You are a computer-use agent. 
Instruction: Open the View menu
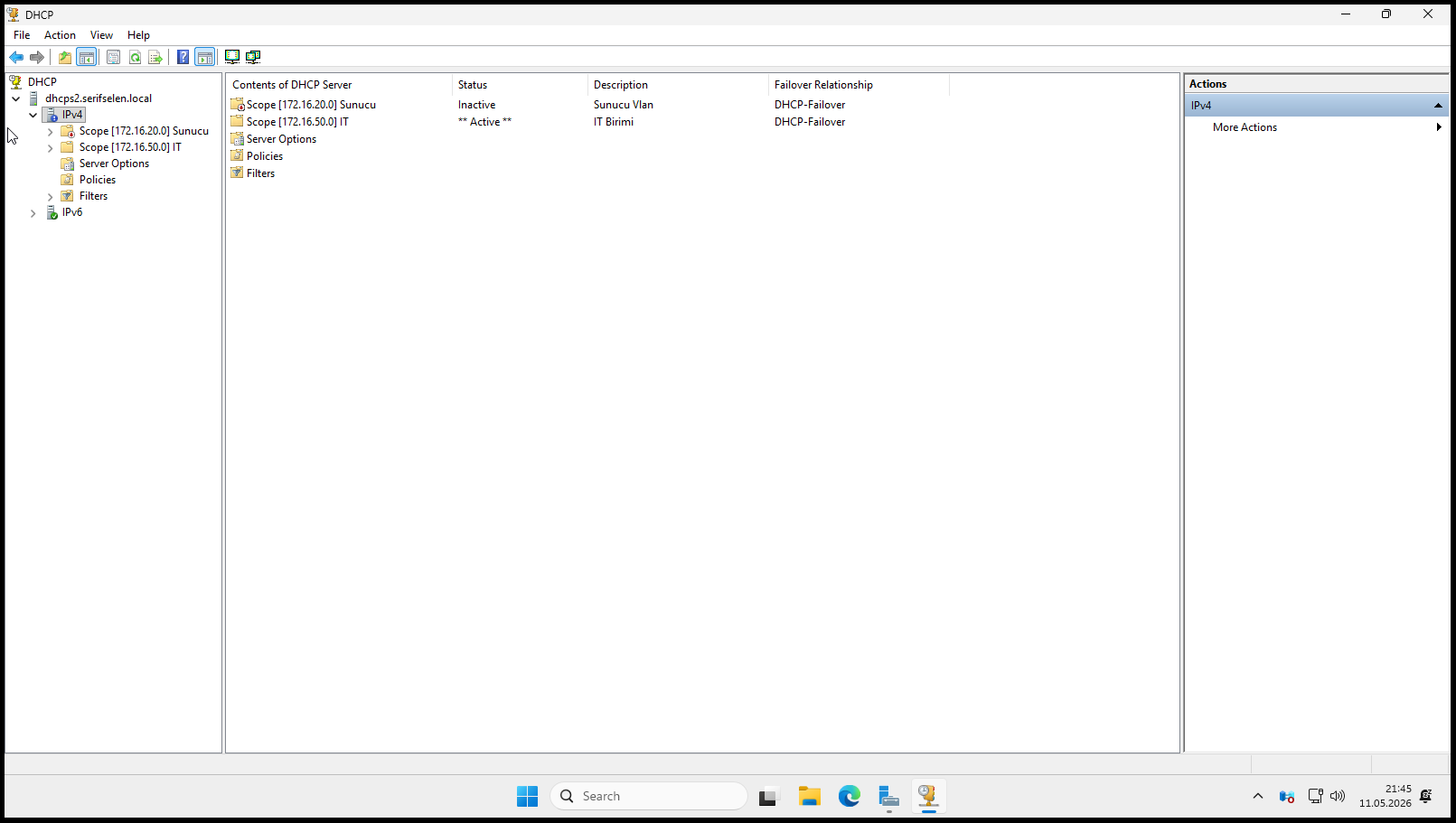[x=101, y=35]
